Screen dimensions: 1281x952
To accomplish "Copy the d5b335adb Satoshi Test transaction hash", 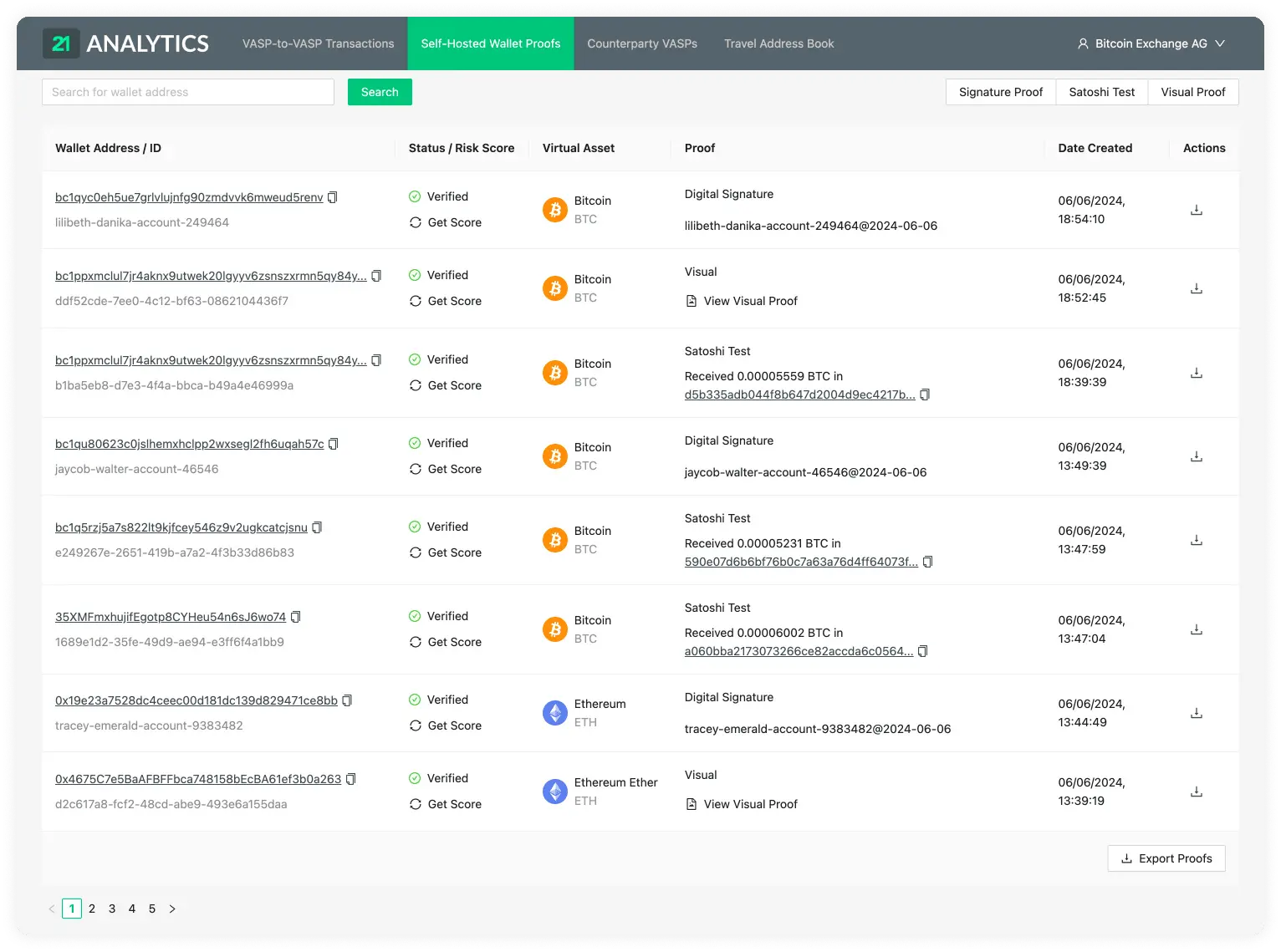I will [925, 395].
